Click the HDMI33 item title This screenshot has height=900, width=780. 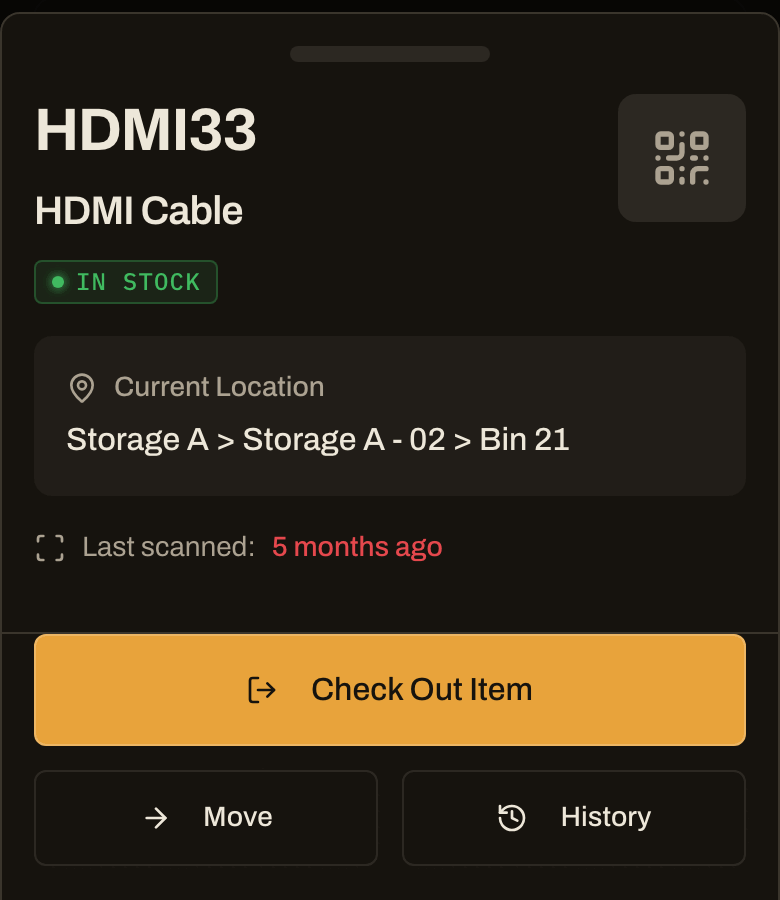(x=146, y=130)
